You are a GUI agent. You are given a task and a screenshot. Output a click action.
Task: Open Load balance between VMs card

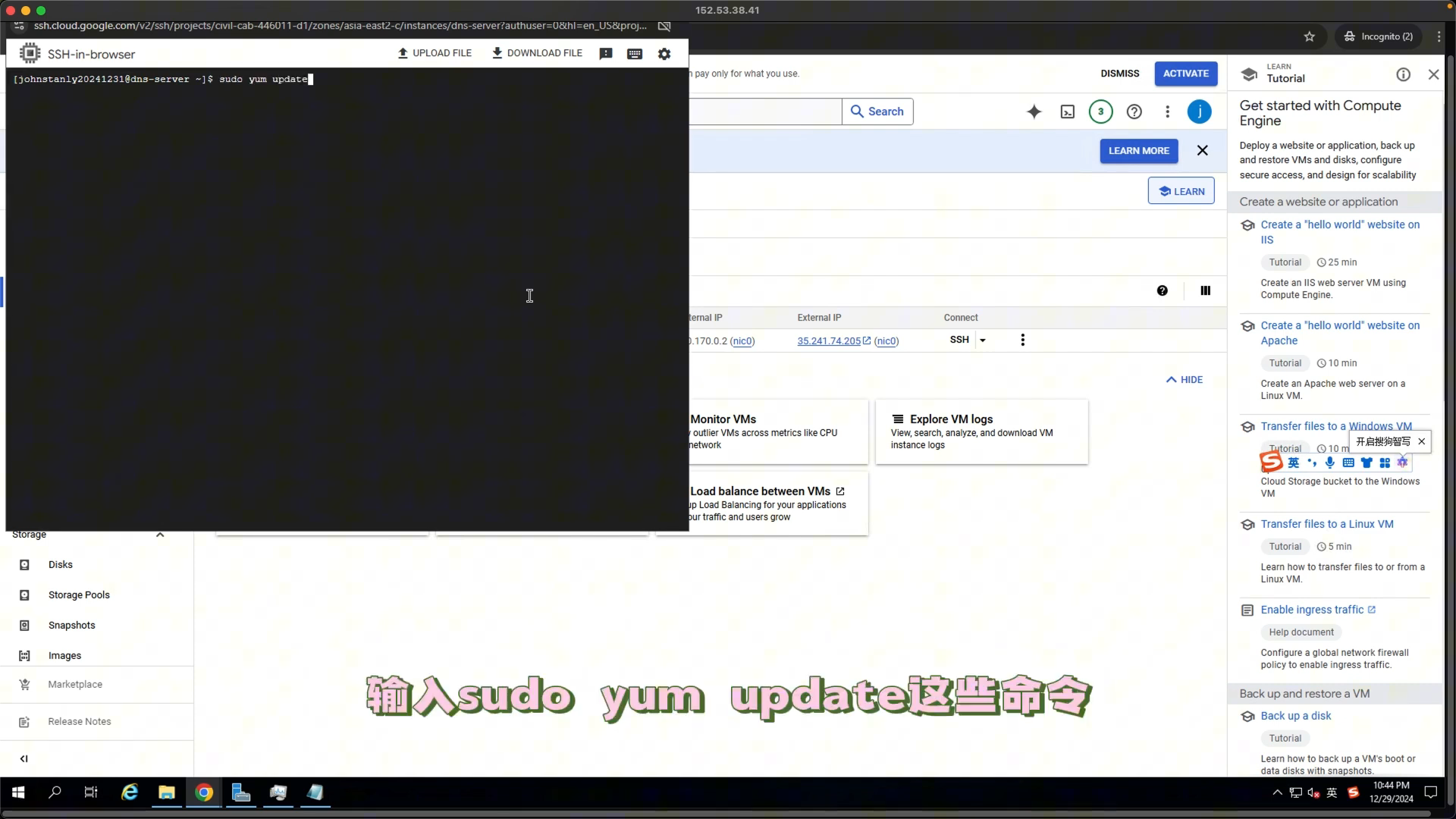coord(777,504)
